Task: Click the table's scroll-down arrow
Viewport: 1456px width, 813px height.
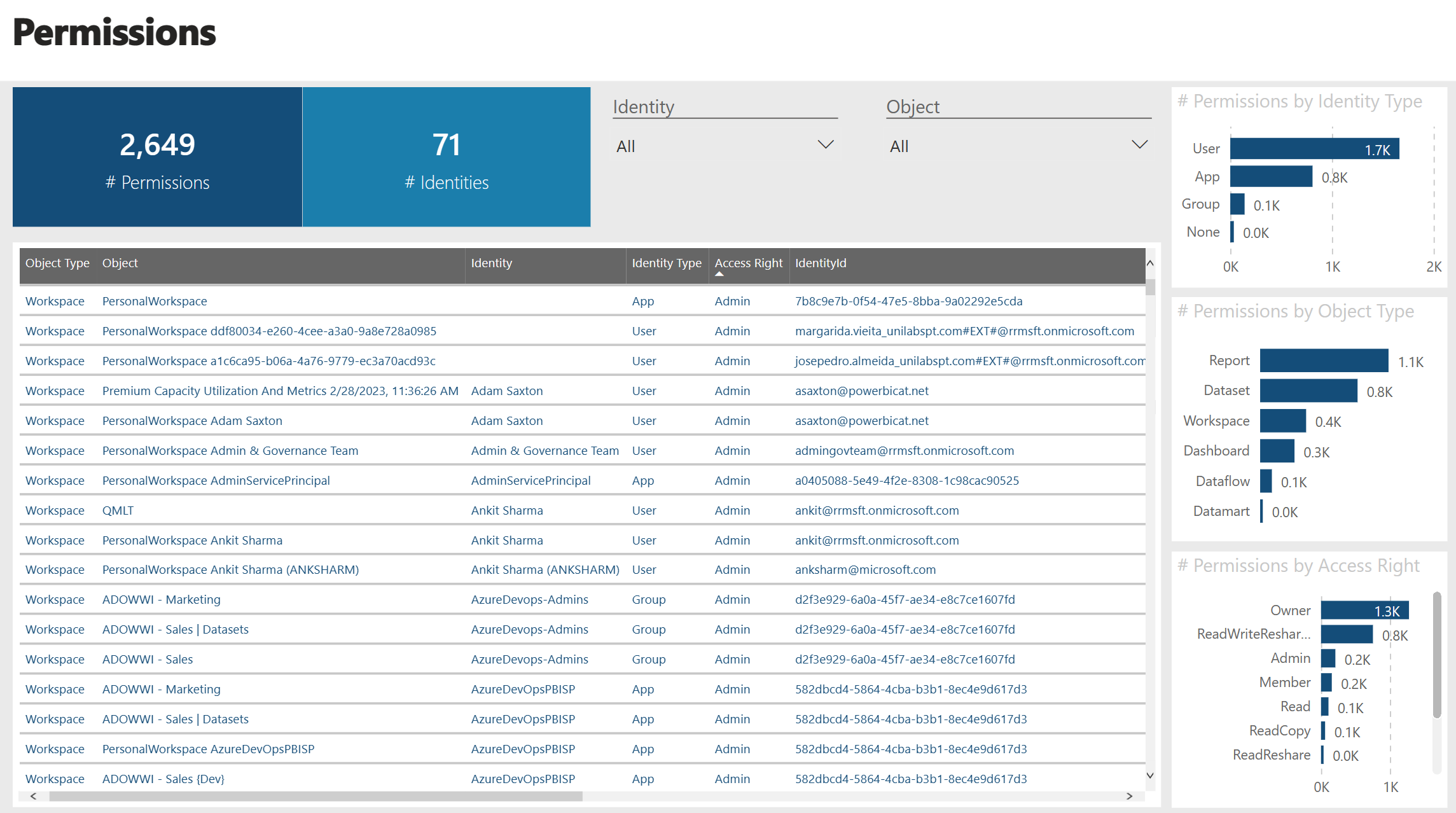Action: tap(1149, 775)
